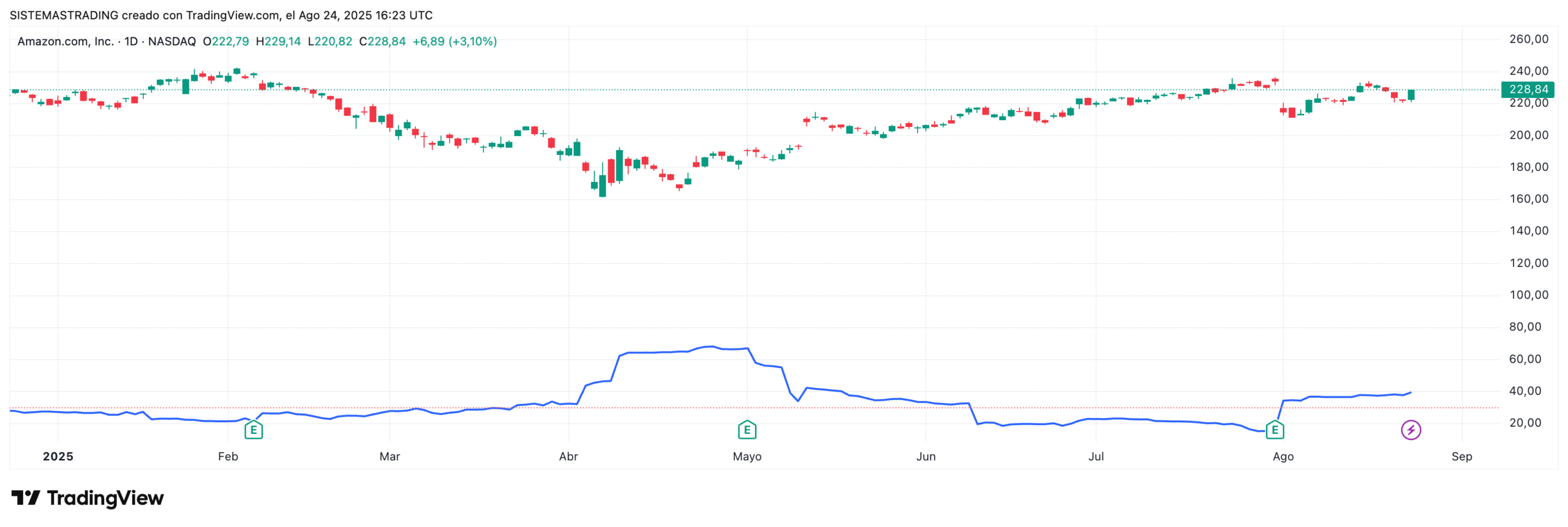Click the 260,00 price axis label
Viewport: 1568px width, 527px height.
(x=1528, y=39)
